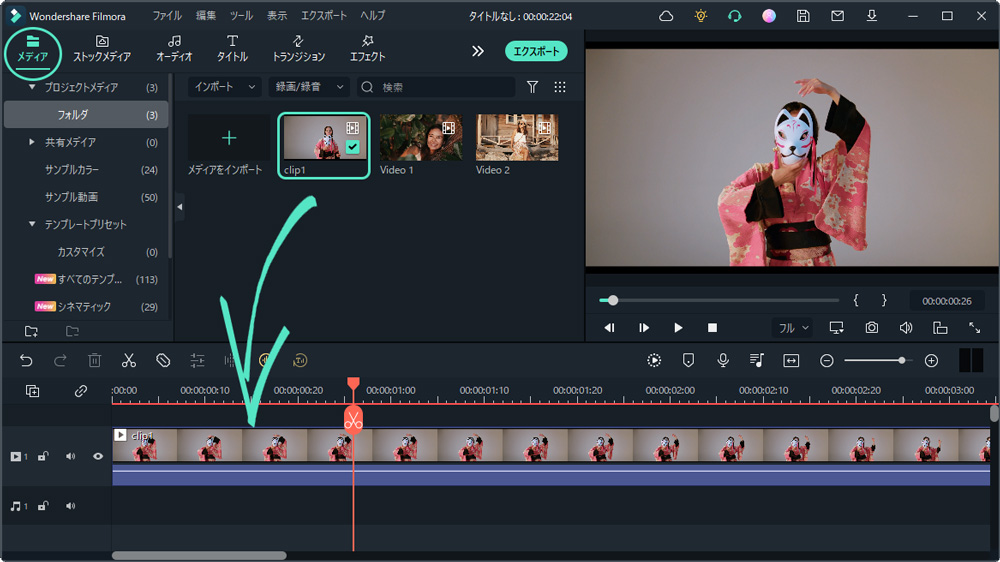
Task: Open the ファイル menu
Action: coord(167,15)
